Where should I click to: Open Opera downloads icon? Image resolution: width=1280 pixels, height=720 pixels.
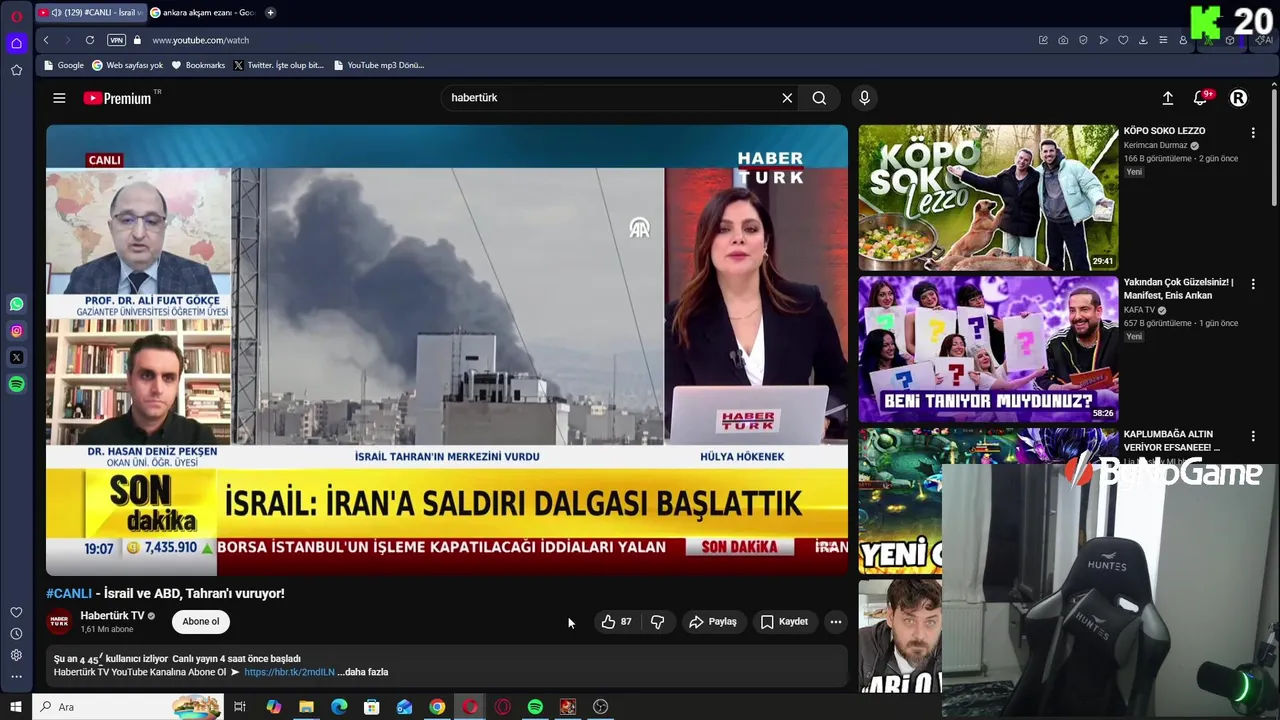point(1143,40)
